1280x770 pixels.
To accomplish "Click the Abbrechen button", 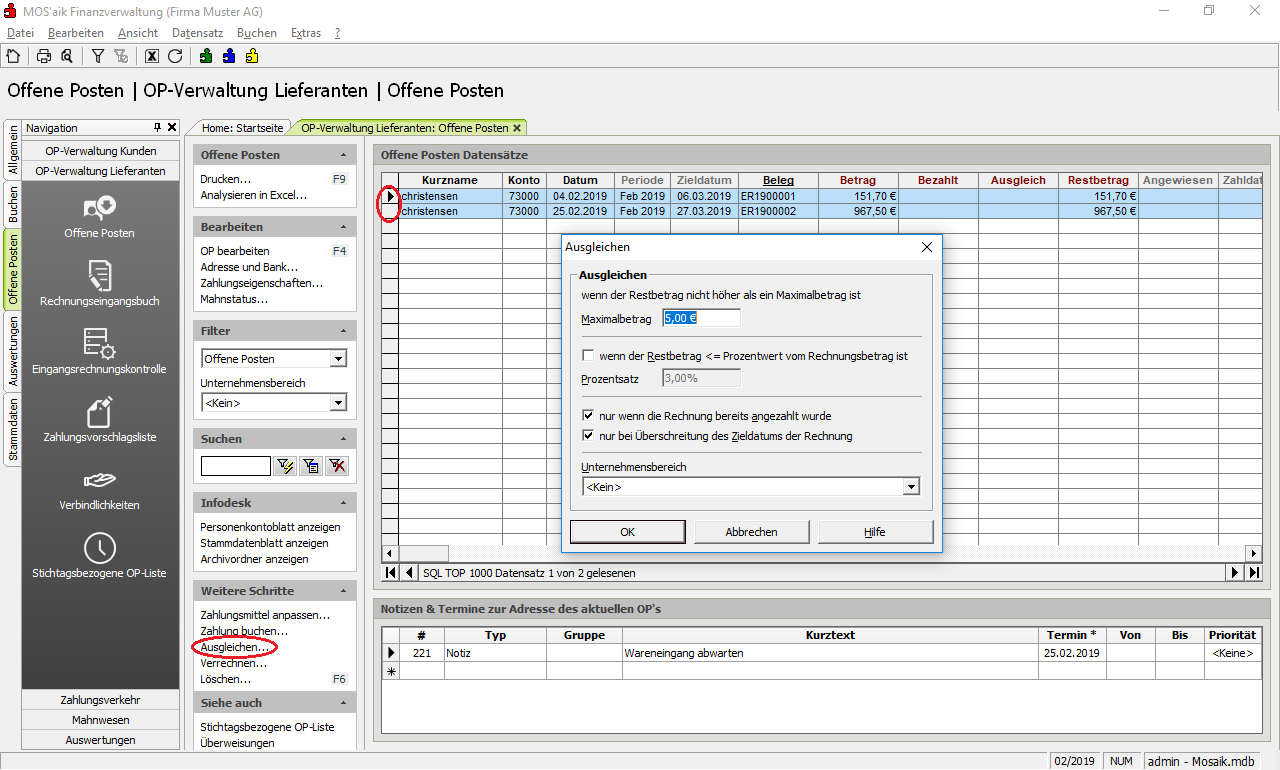I will click(x=751, y=532).
